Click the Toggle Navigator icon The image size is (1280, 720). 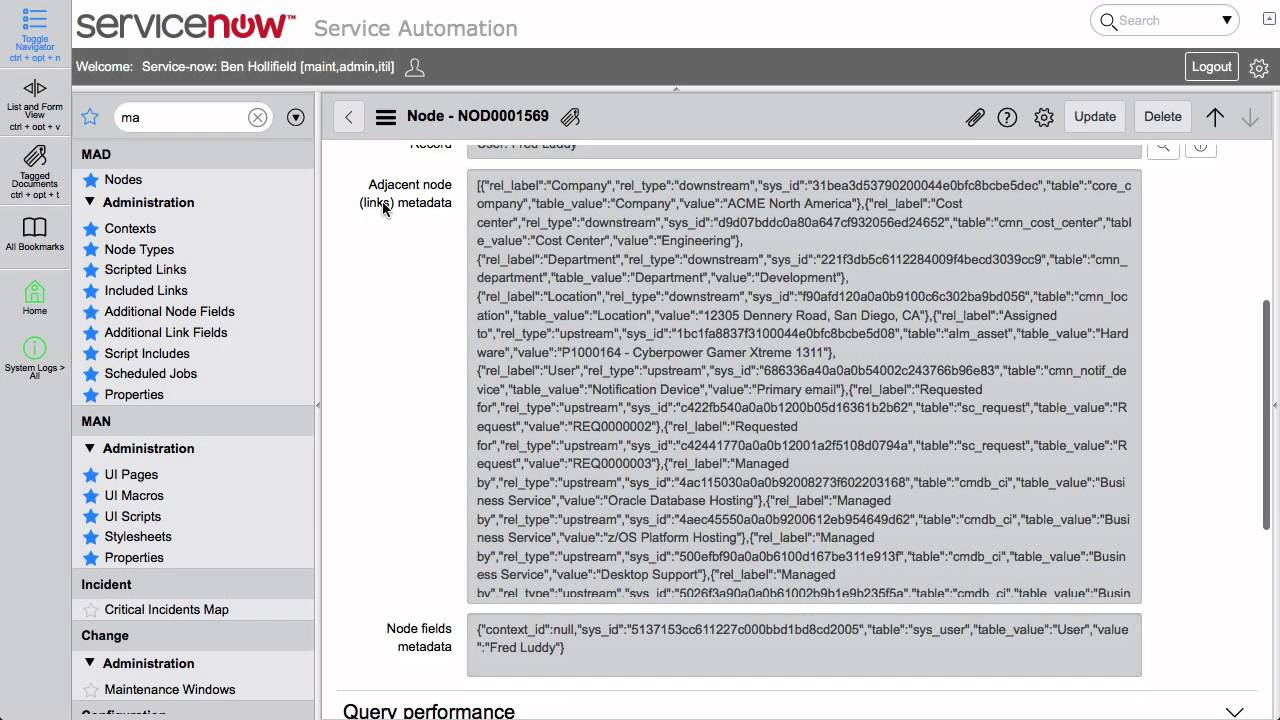[x=35, y=20]
